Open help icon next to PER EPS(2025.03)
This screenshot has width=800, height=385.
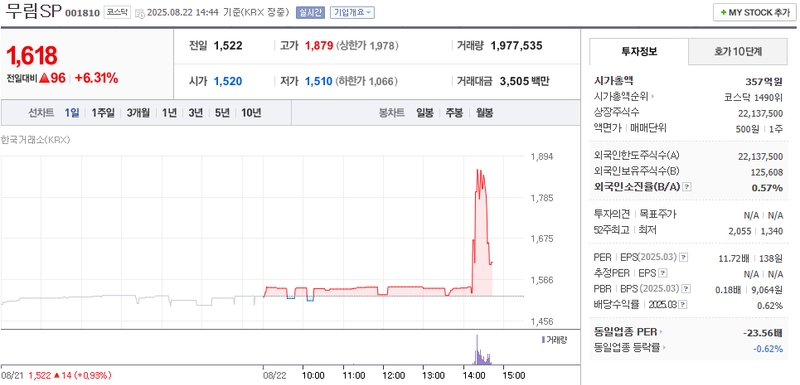(x=684, y=257)
